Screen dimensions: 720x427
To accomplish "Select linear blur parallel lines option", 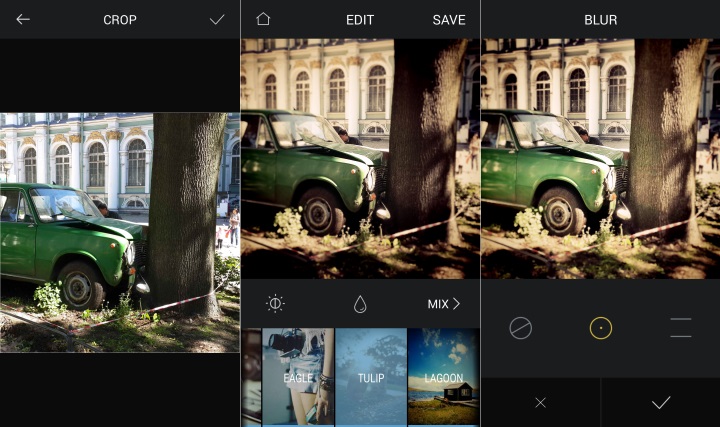I will click(x=681, y=328).
